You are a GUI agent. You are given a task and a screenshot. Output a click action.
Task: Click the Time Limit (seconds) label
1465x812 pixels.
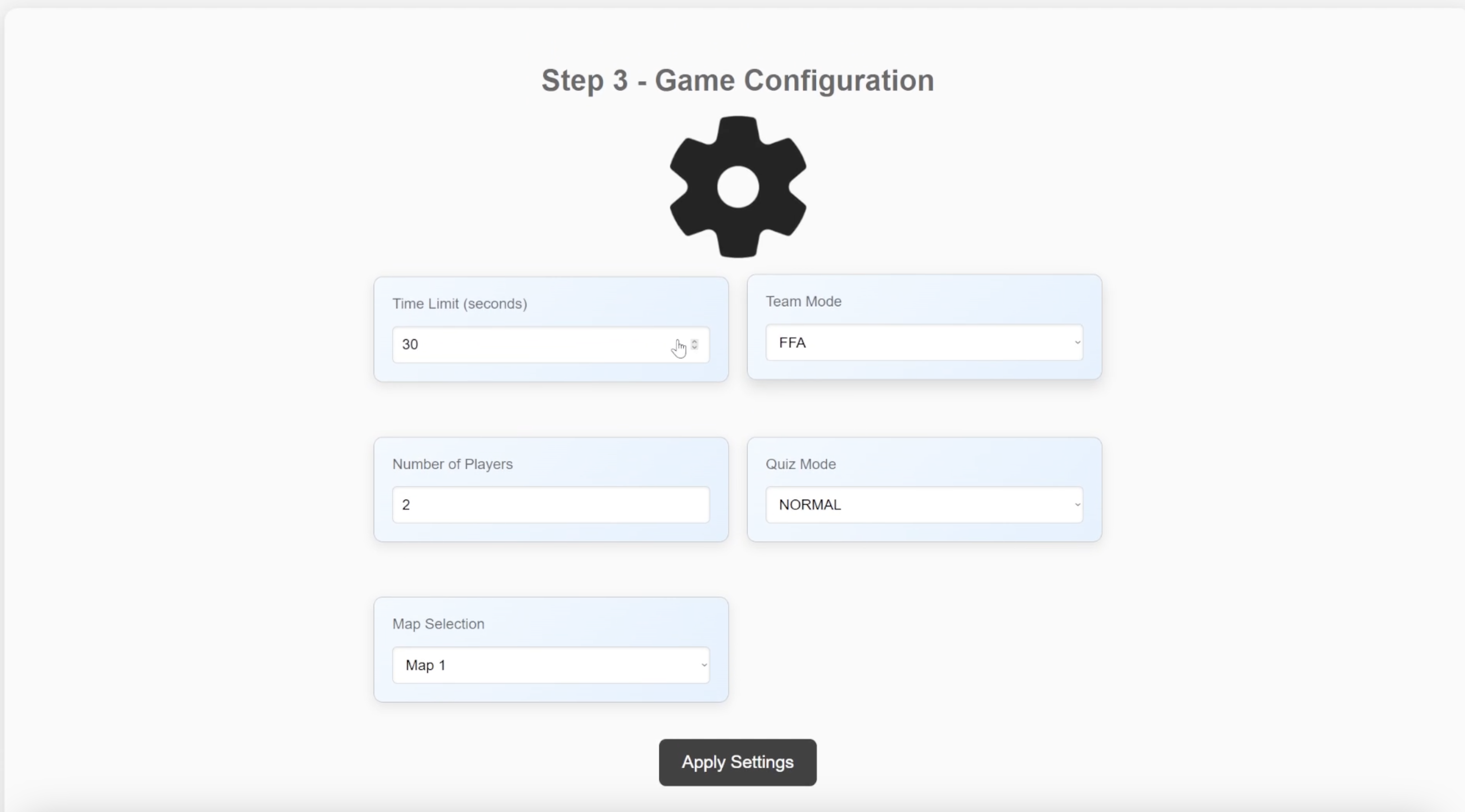459,304
